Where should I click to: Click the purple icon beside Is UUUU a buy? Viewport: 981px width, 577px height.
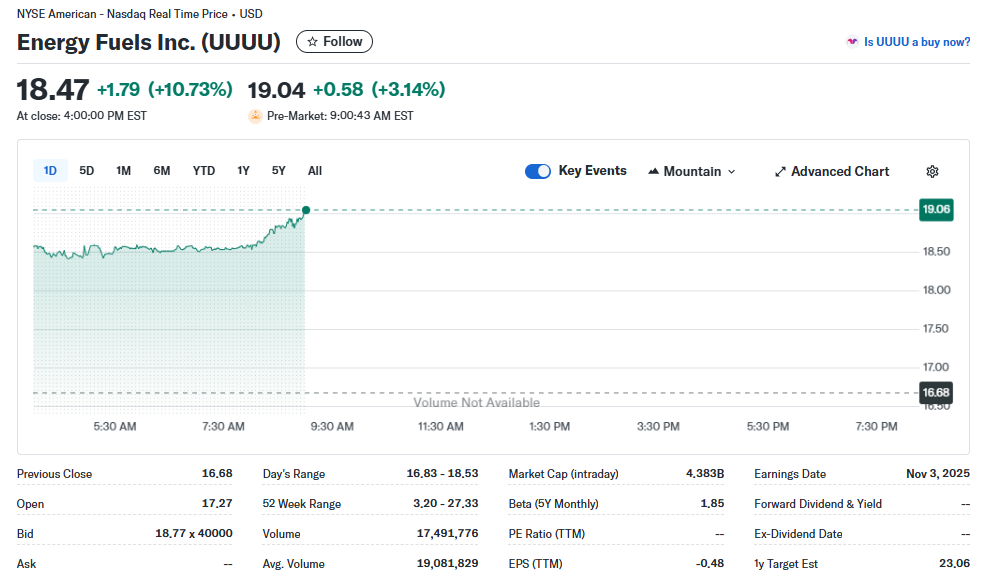852,42
